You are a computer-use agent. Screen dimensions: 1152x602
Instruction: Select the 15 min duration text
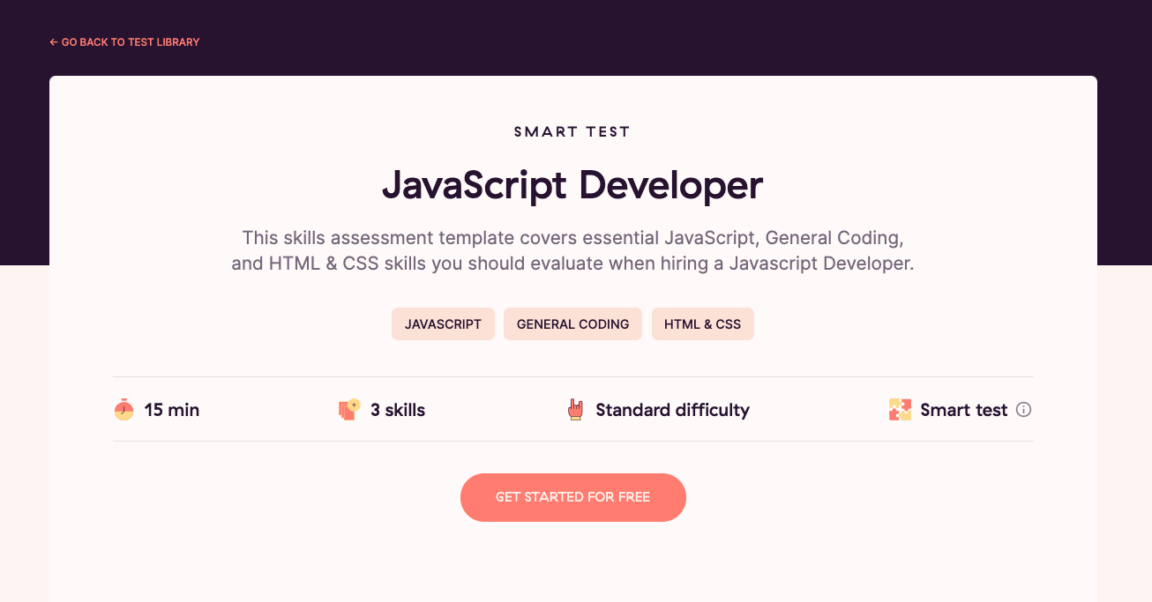pos(172,409)
